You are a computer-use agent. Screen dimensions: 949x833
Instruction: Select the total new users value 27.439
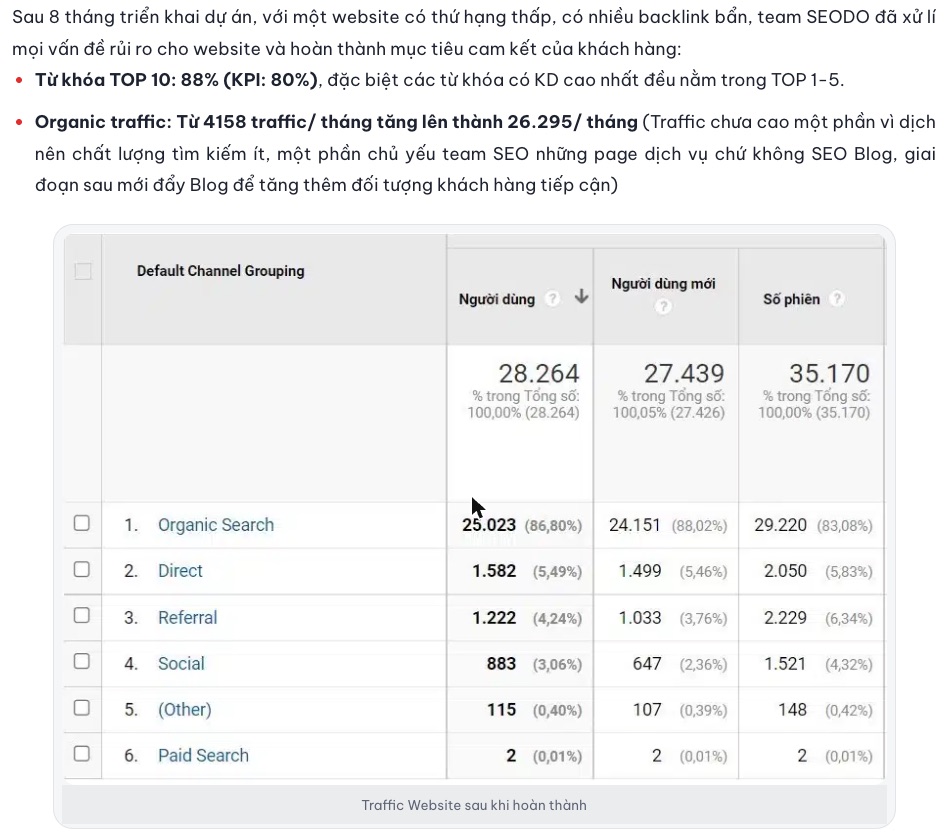click(684, 374)
